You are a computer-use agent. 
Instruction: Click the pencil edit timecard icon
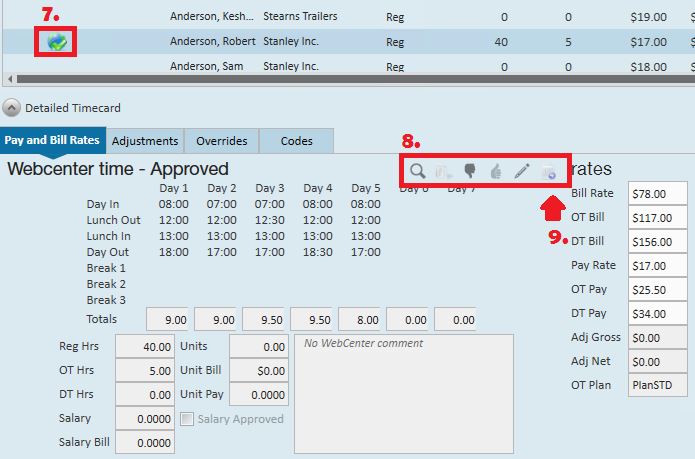click(x=522, y=171)
